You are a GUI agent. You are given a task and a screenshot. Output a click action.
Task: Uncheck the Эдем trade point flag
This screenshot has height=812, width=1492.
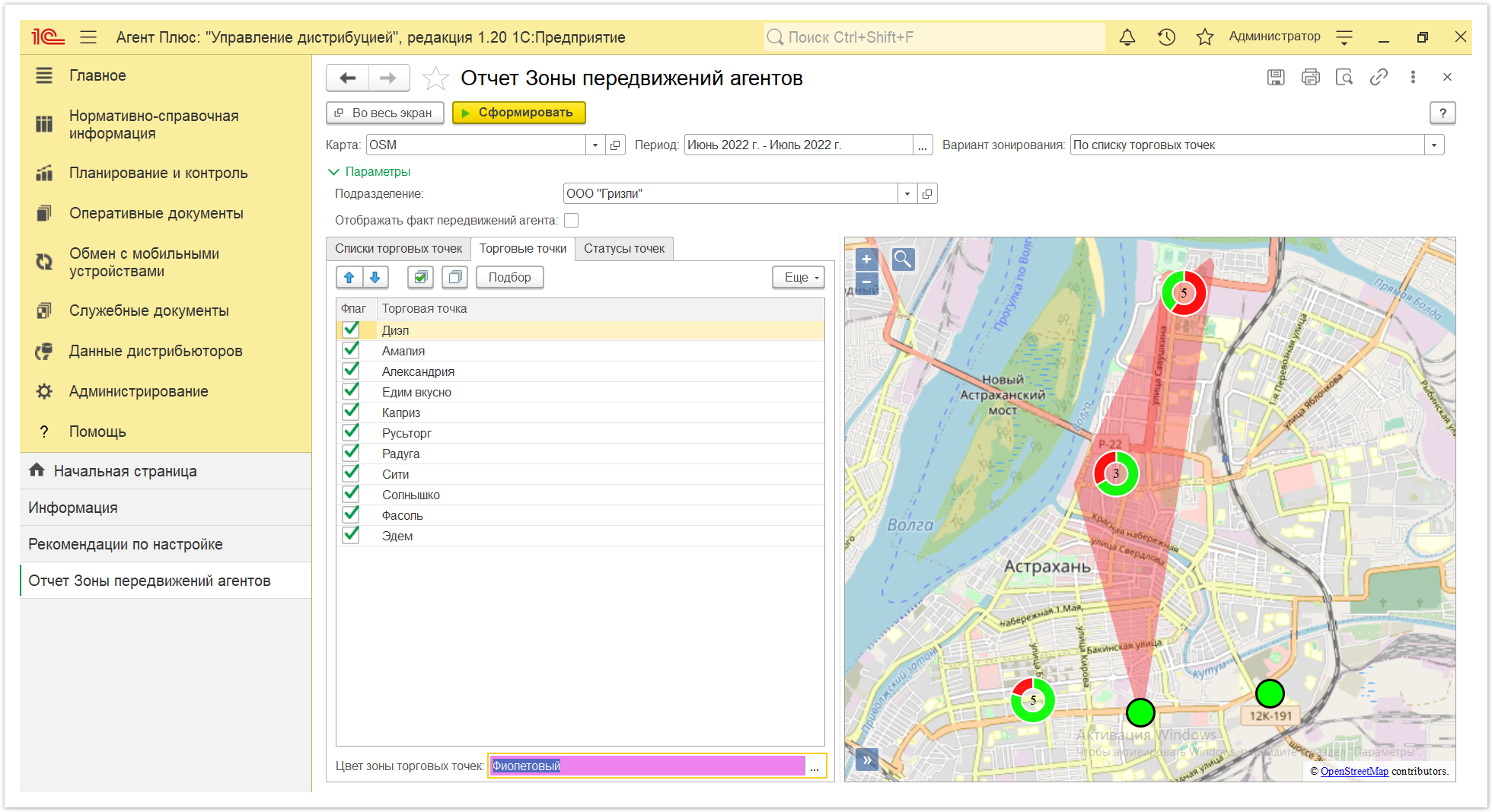pyautogui.click(x=351, y=535)
